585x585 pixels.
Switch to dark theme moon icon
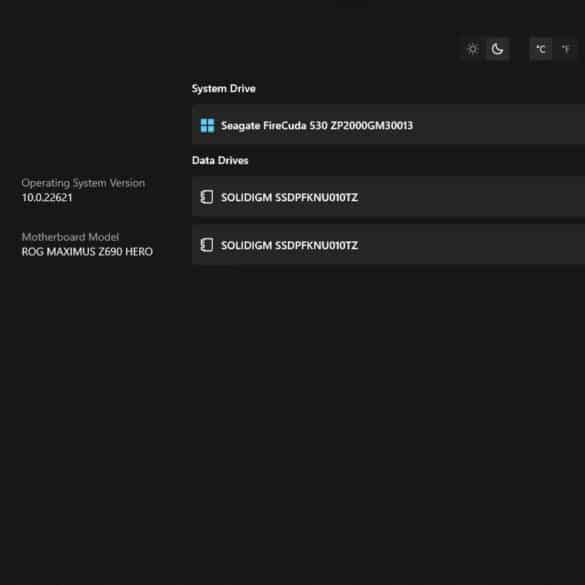497,49
